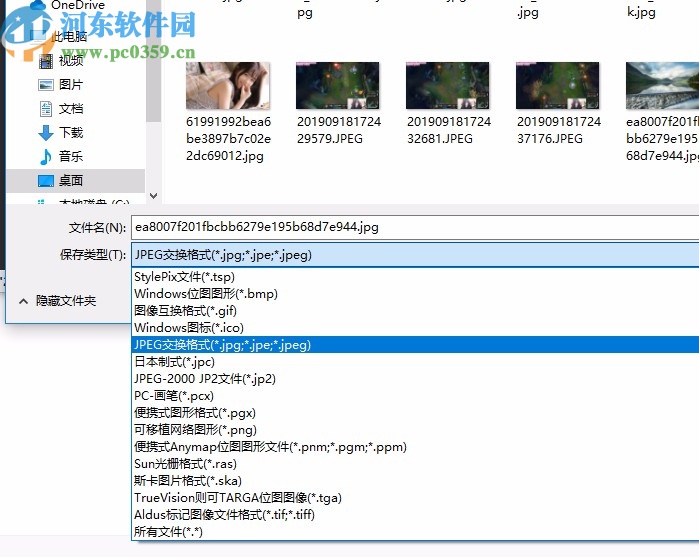Choose 日本制式(*.jpc) format
This screenshot has width=699, height=557.
[415, 362]
